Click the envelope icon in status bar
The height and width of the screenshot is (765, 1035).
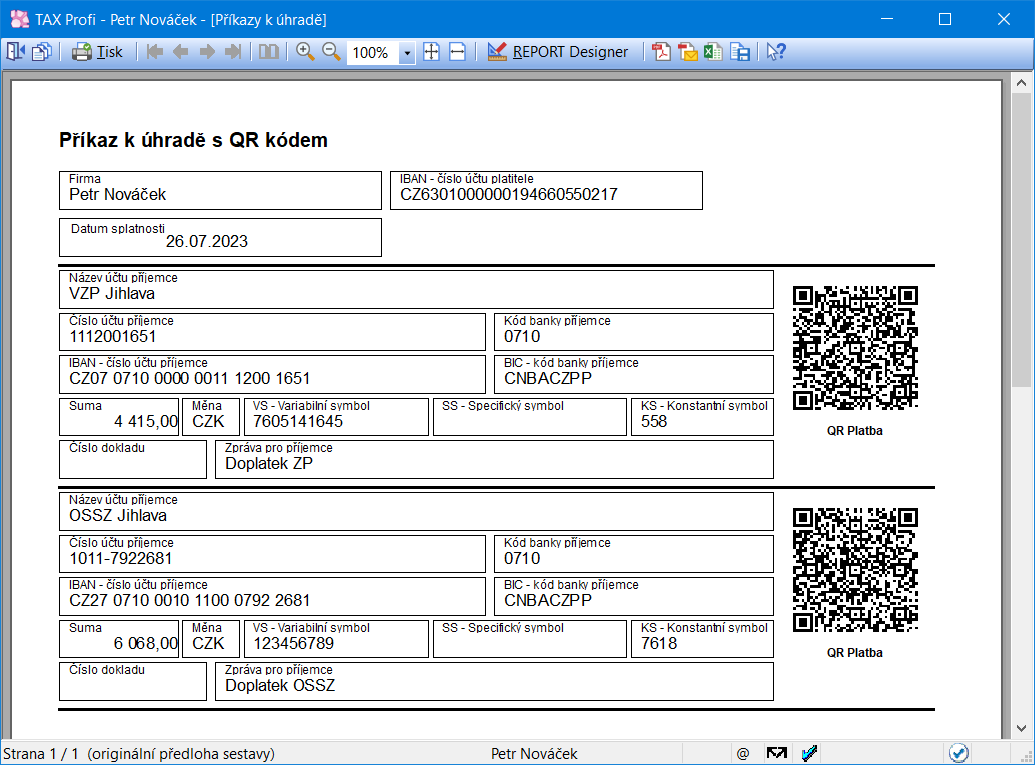point(776,753)
